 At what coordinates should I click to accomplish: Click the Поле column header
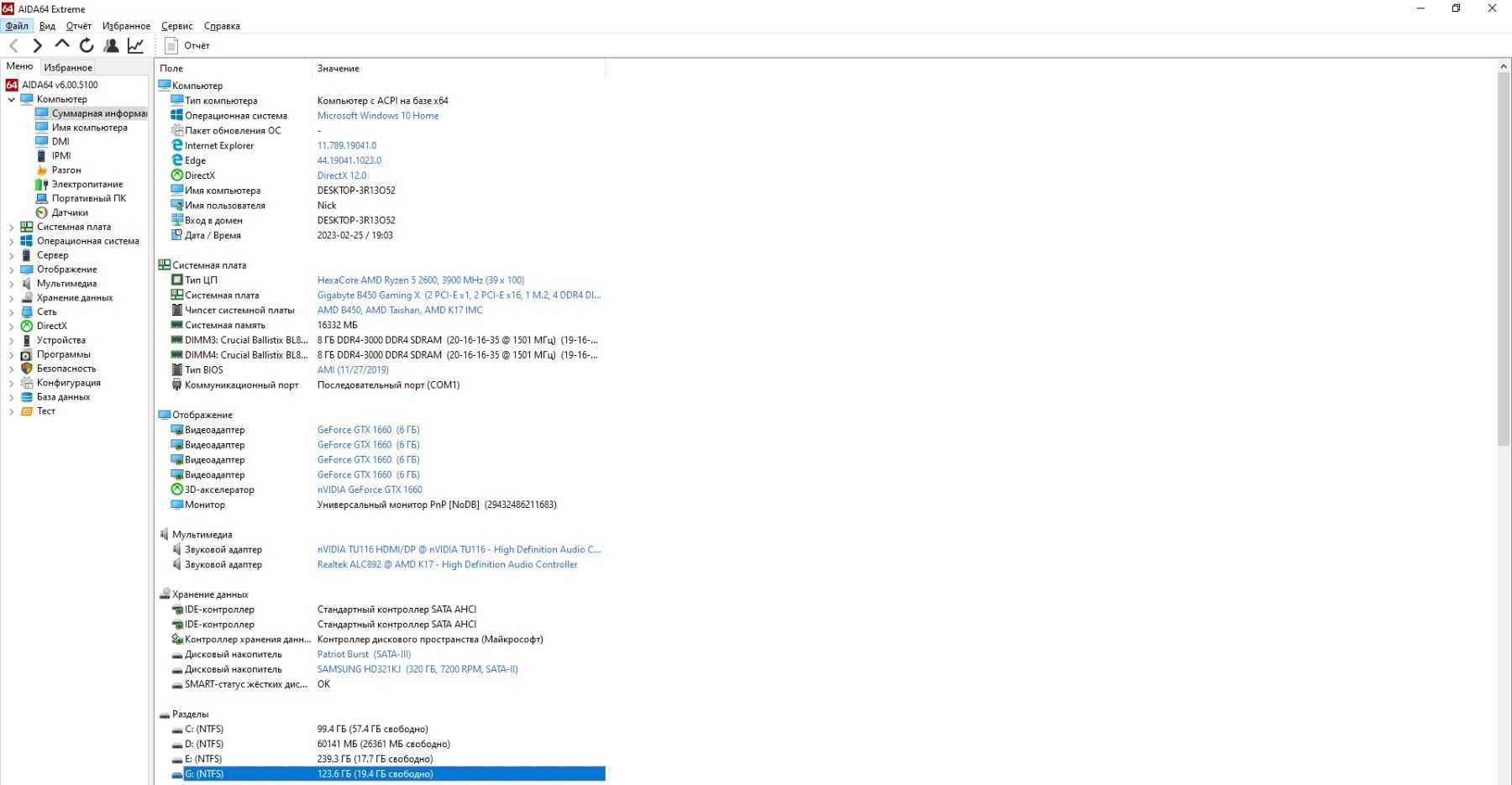(x=234, y=68)
